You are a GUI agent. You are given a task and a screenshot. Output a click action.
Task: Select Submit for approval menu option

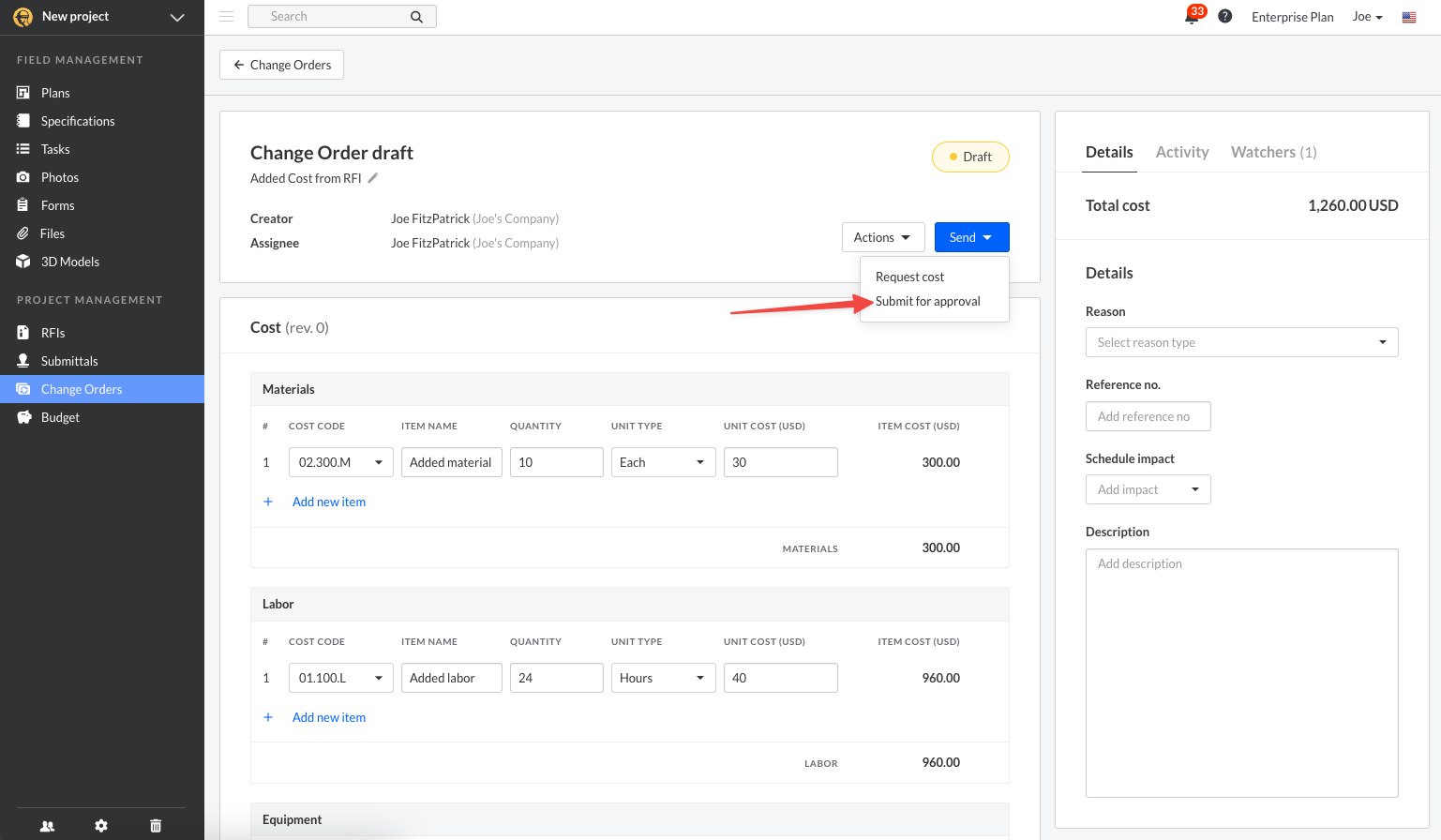[x=927, y=301]
